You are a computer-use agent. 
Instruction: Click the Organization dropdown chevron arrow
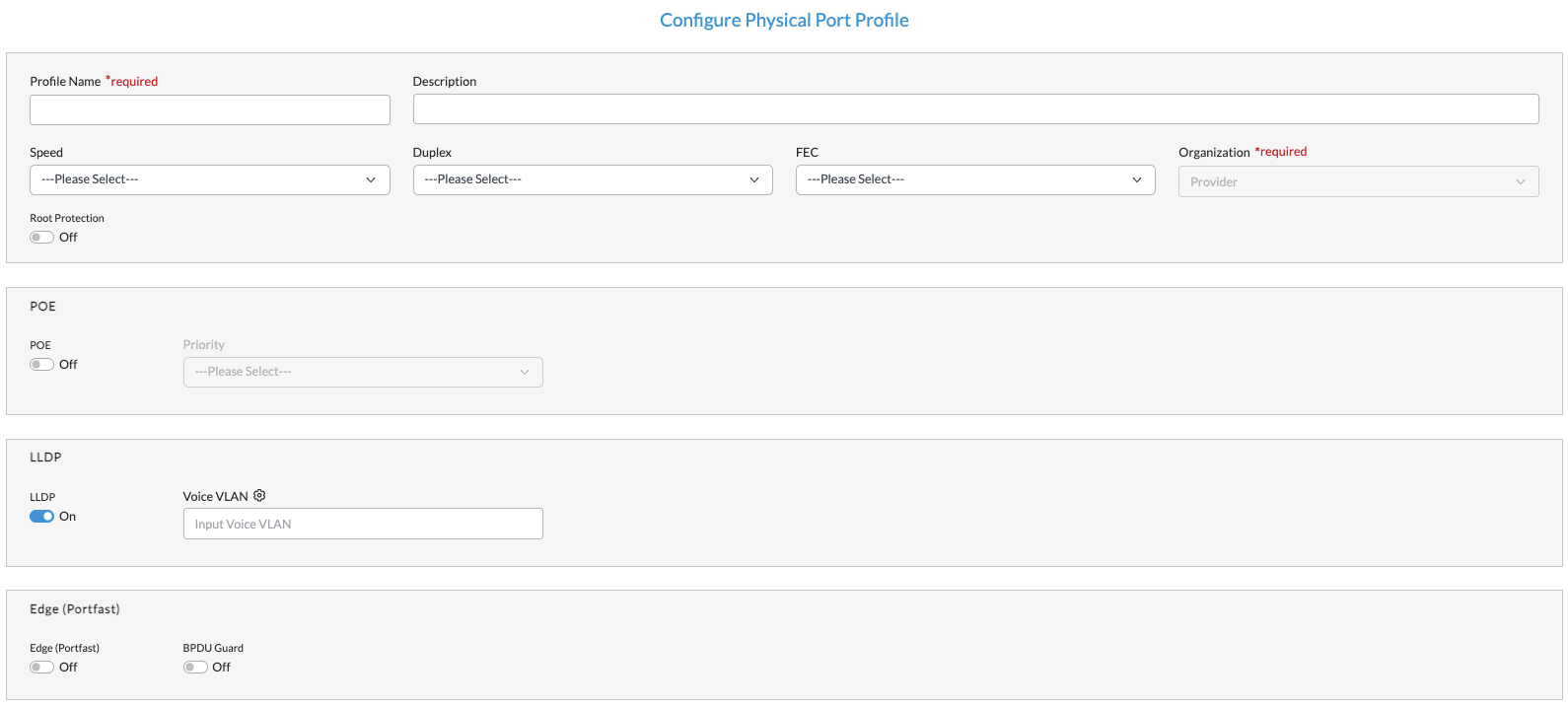1520,181
